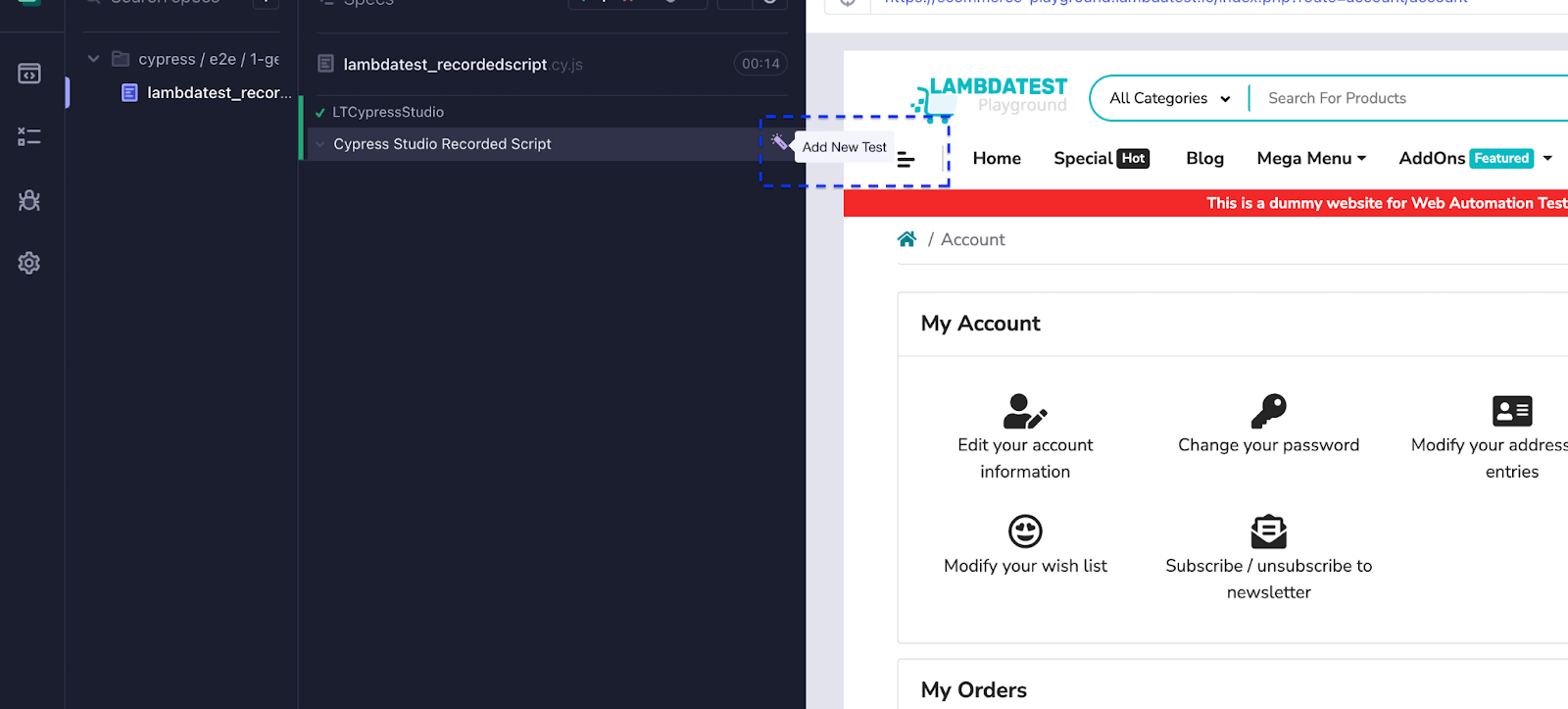
Task: Select the cypress / e2e folder name
Action: (x=209, y=59)
